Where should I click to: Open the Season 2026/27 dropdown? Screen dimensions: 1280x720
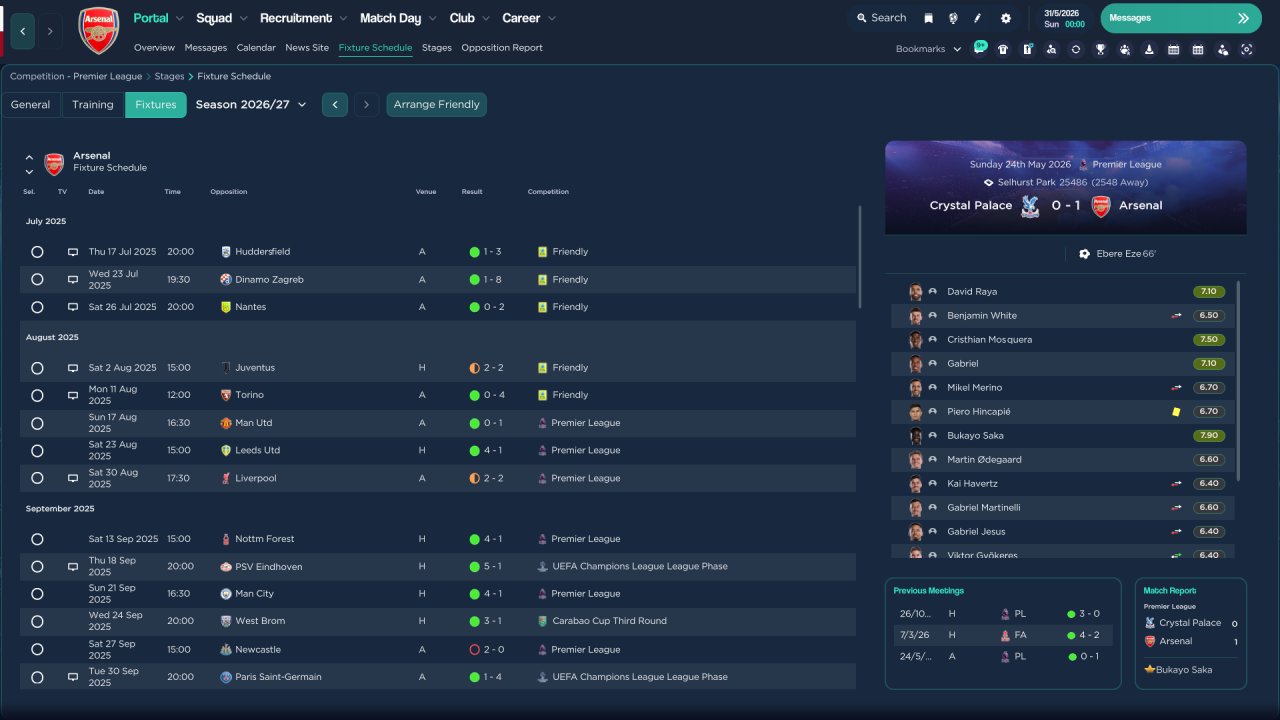(x=251, y=105)
